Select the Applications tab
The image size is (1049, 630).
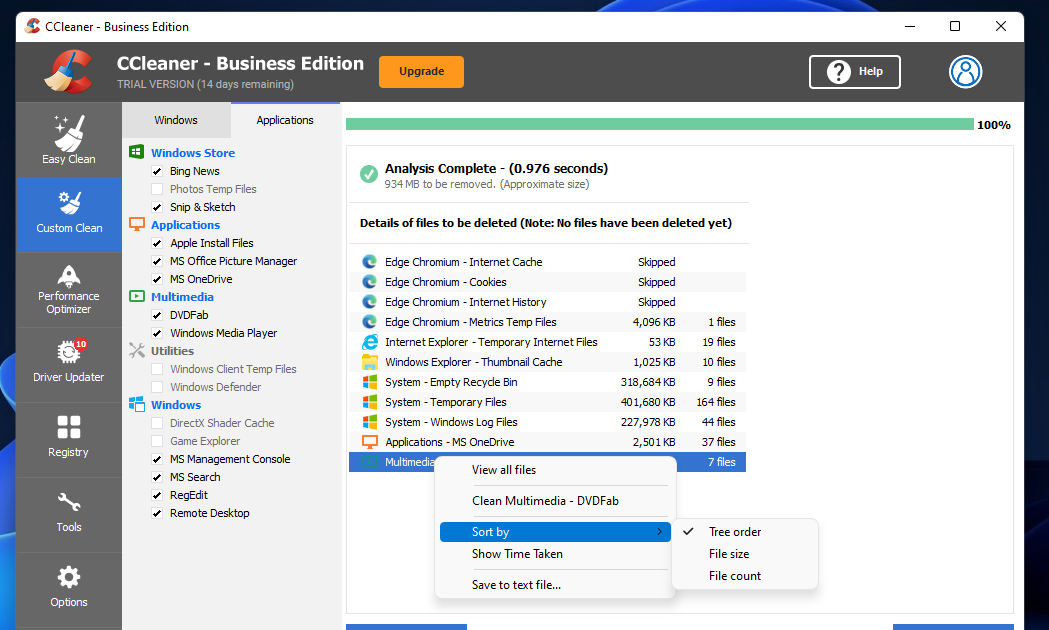[x=285, y=120]
